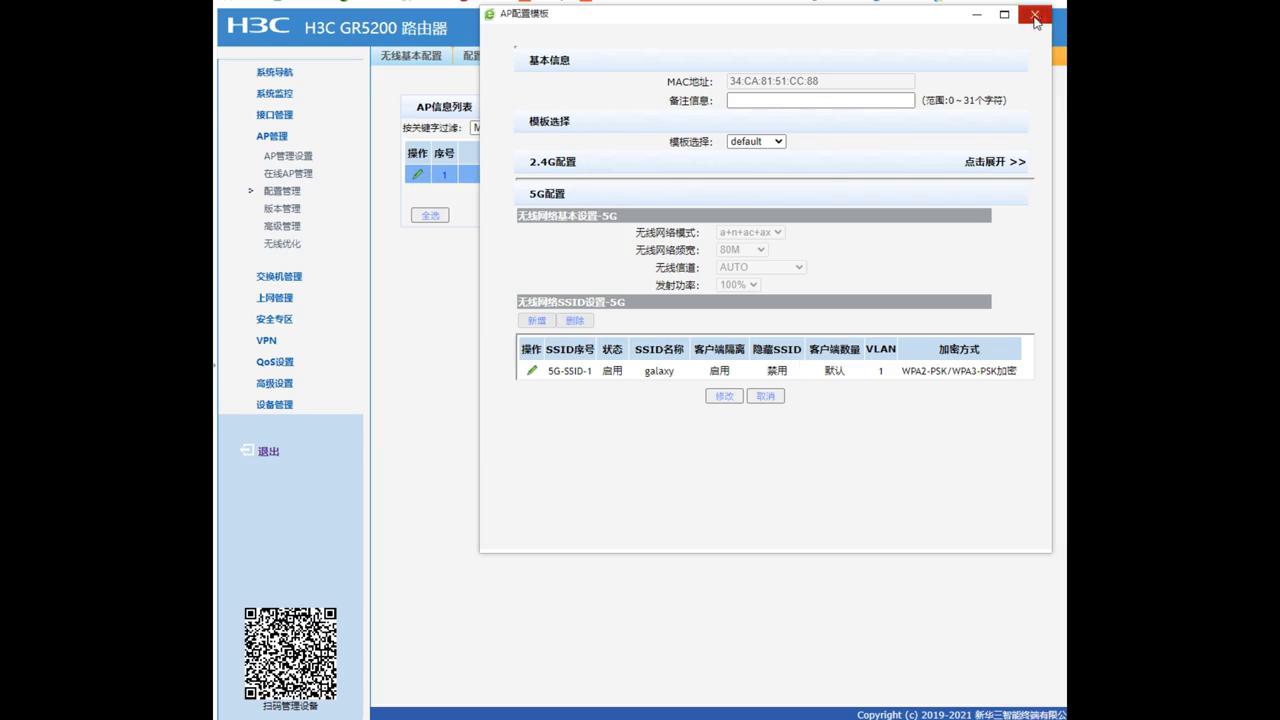Screen dimensions: 1280x720
Task: Click the H3C logo in the header
Action: click(x=258, y=27)
